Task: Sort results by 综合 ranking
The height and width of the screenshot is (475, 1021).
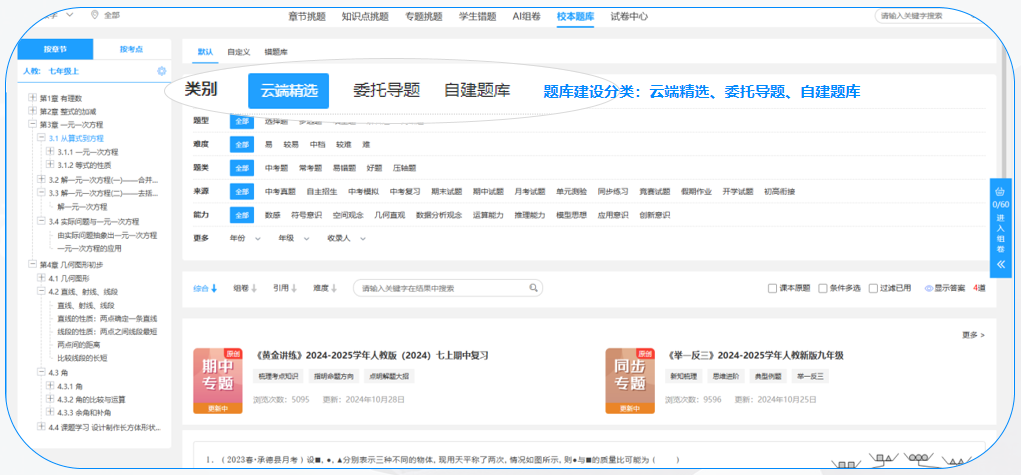Action: 205,288
